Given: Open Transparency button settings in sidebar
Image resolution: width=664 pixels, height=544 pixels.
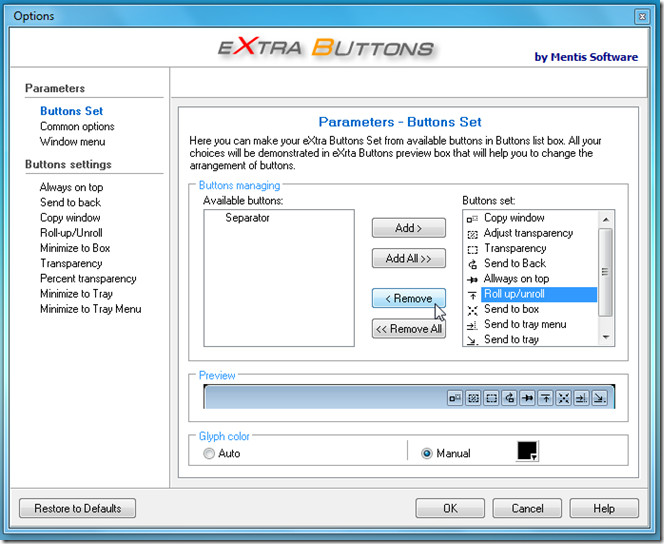Looking at the screenshot, I should pos(71,263).
